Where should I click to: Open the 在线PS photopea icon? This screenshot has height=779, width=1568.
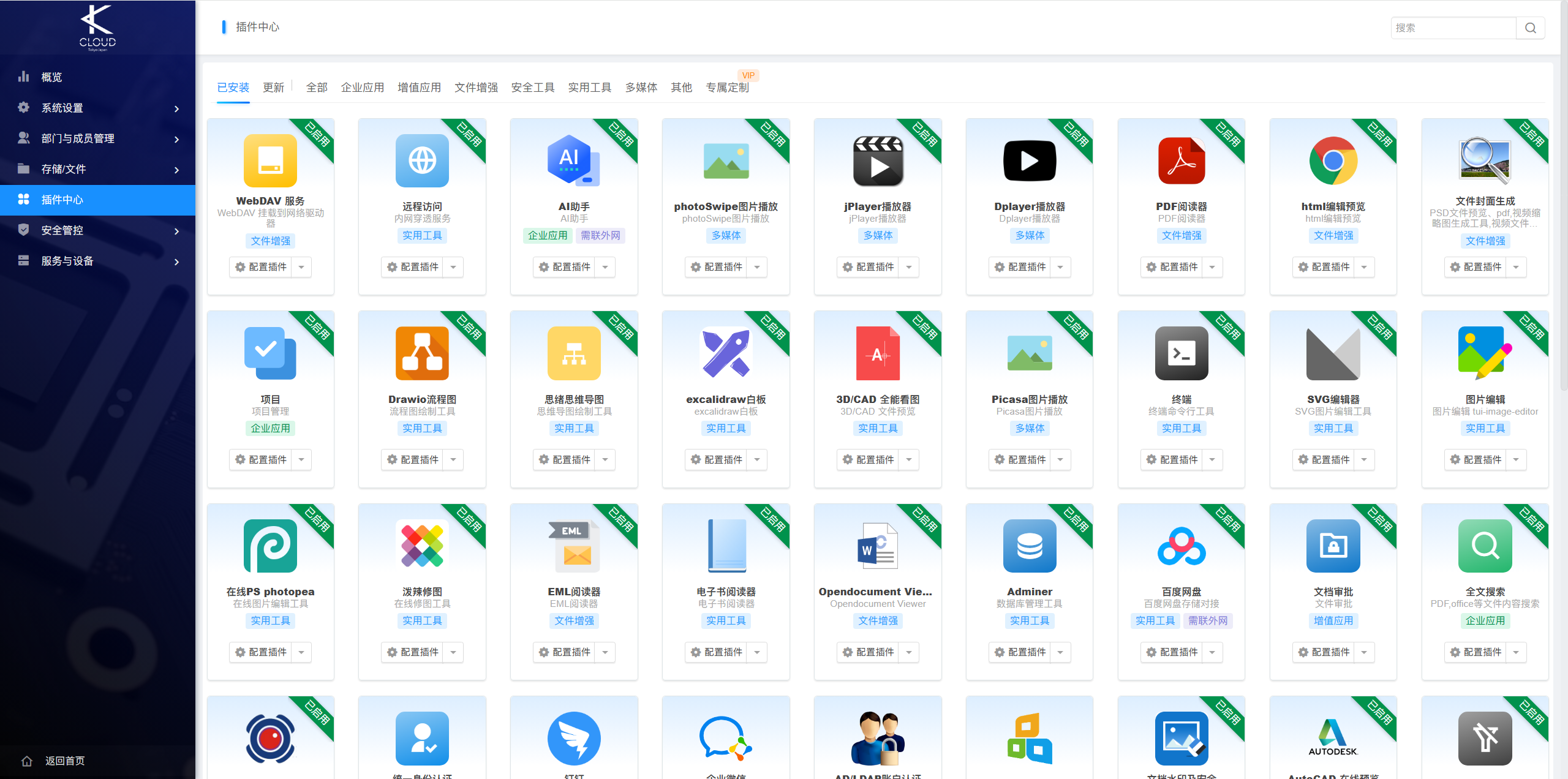pos(270,546)
